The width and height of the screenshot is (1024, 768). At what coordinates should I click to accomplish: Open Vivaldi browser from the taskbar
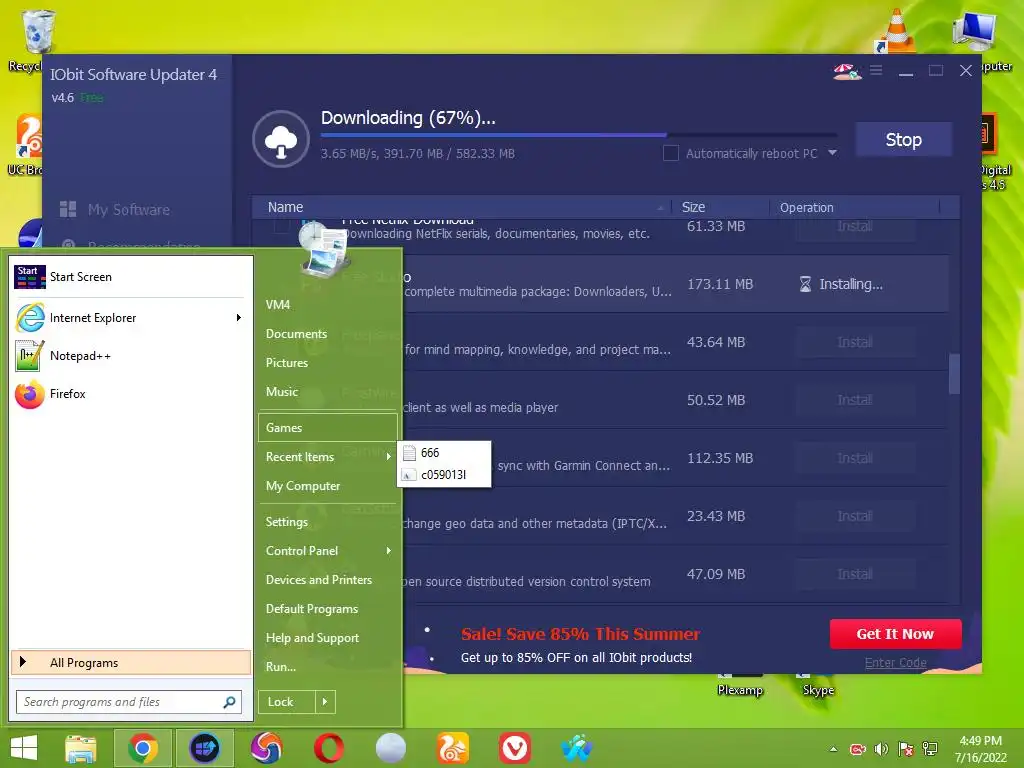[x=515, y=748]
